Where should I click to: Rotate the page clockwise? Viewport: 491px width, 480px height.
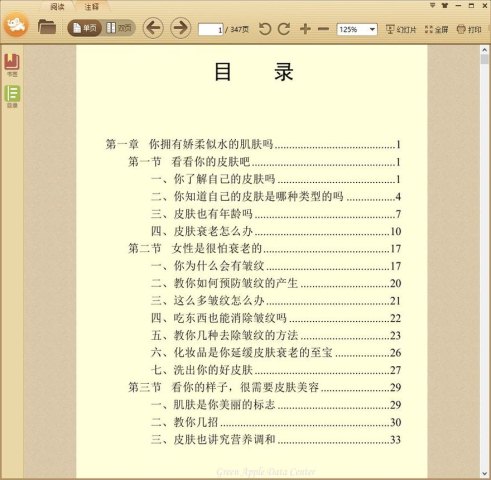pyautogui.click(x=284, y=29)
